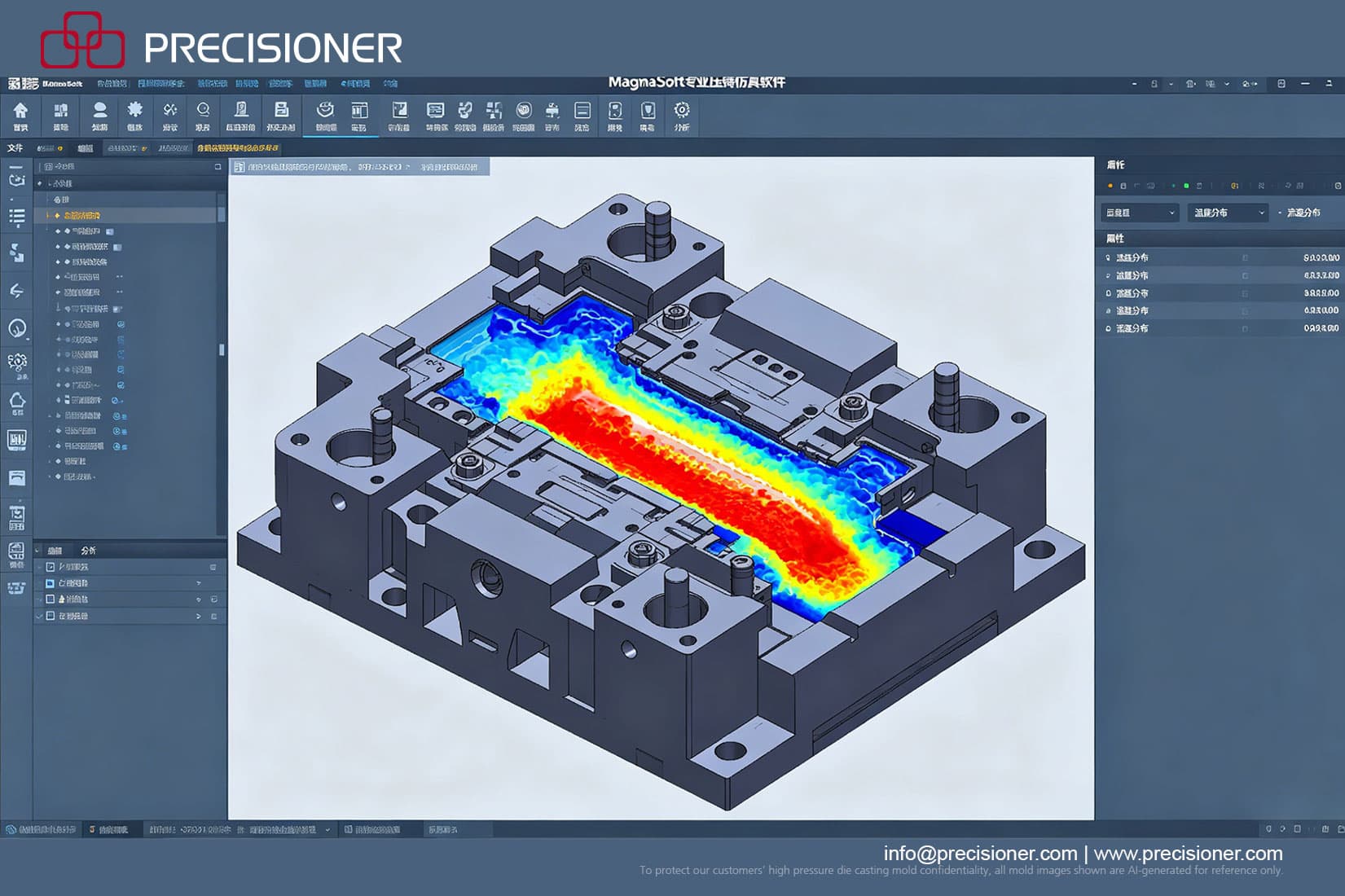
Task: Click the square icon at tree panel header's right
Action: coord(218,166)
